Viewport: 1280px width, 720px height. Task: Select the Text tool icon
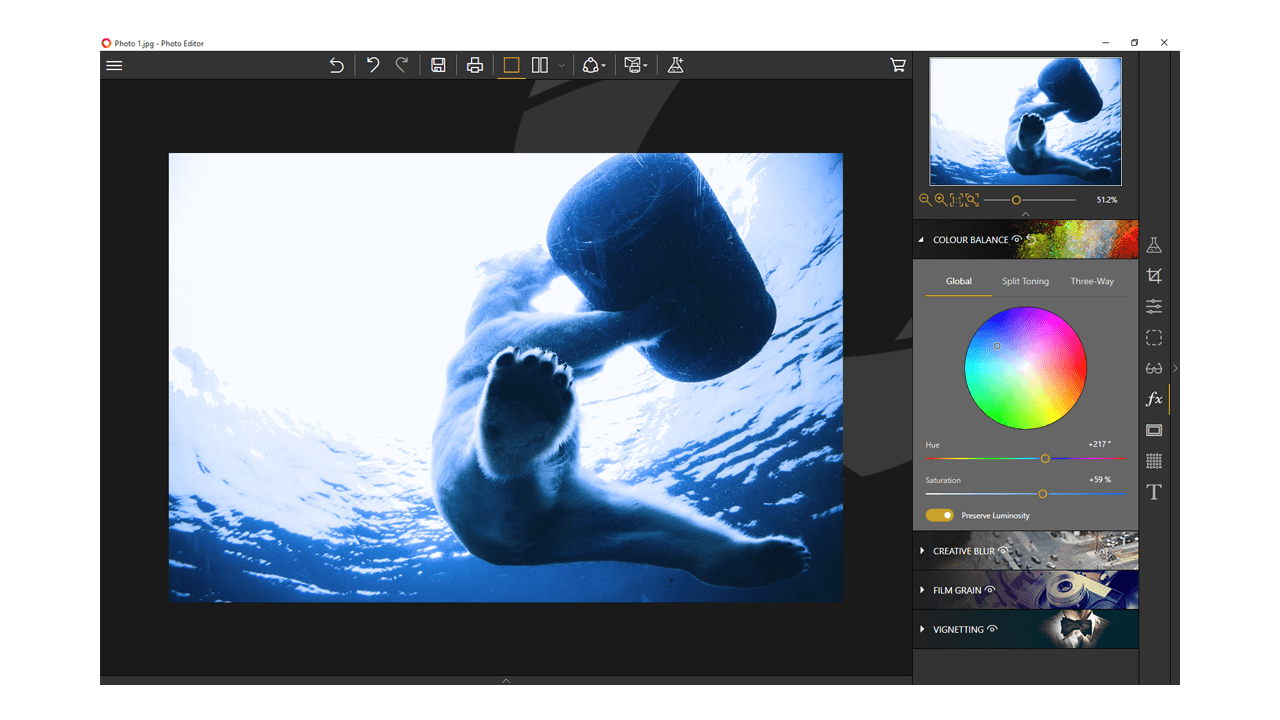(x=1154, y=491)
